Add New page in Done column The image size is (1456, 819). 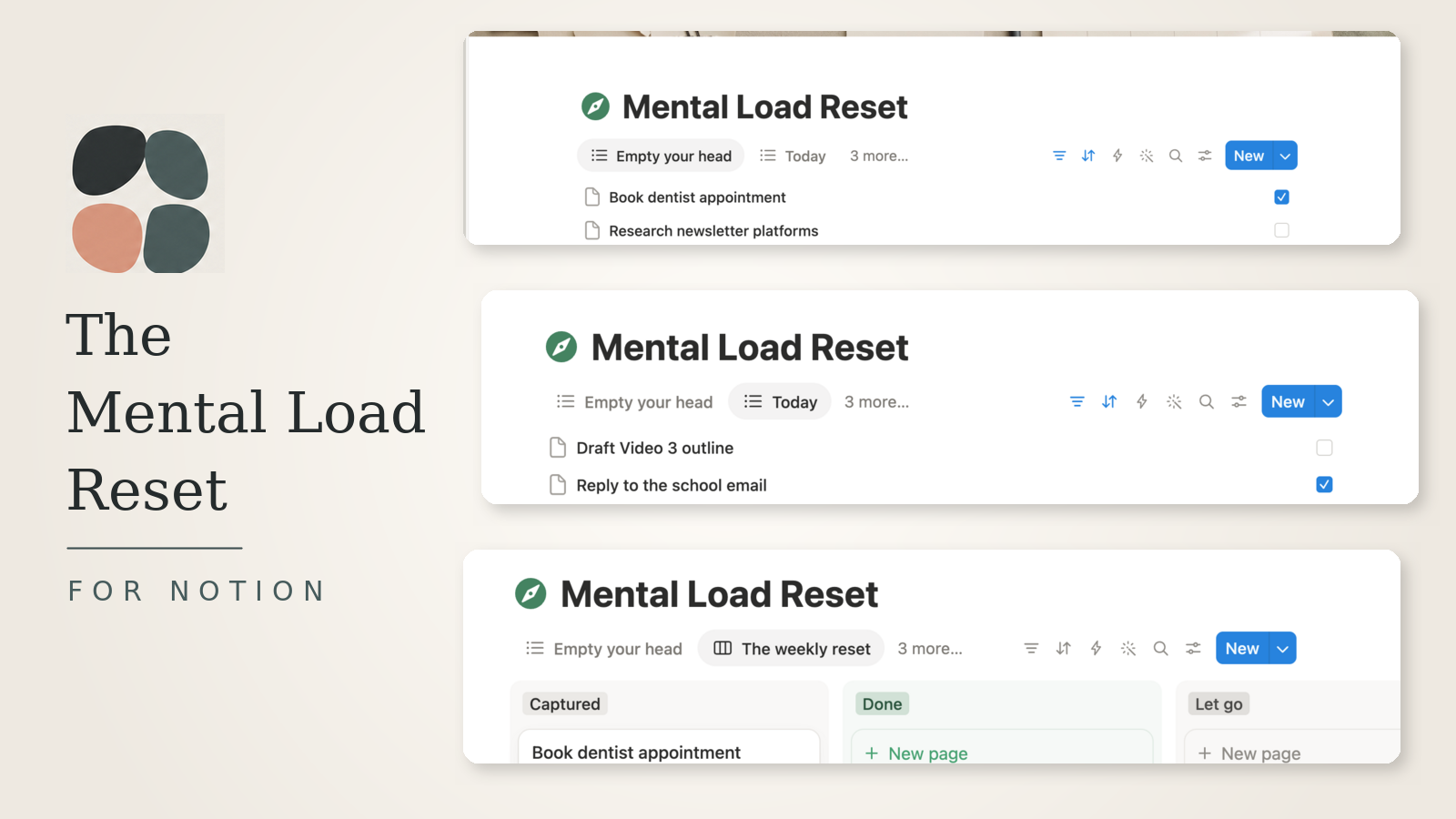pyautogui.click(x=1002, y=746)
